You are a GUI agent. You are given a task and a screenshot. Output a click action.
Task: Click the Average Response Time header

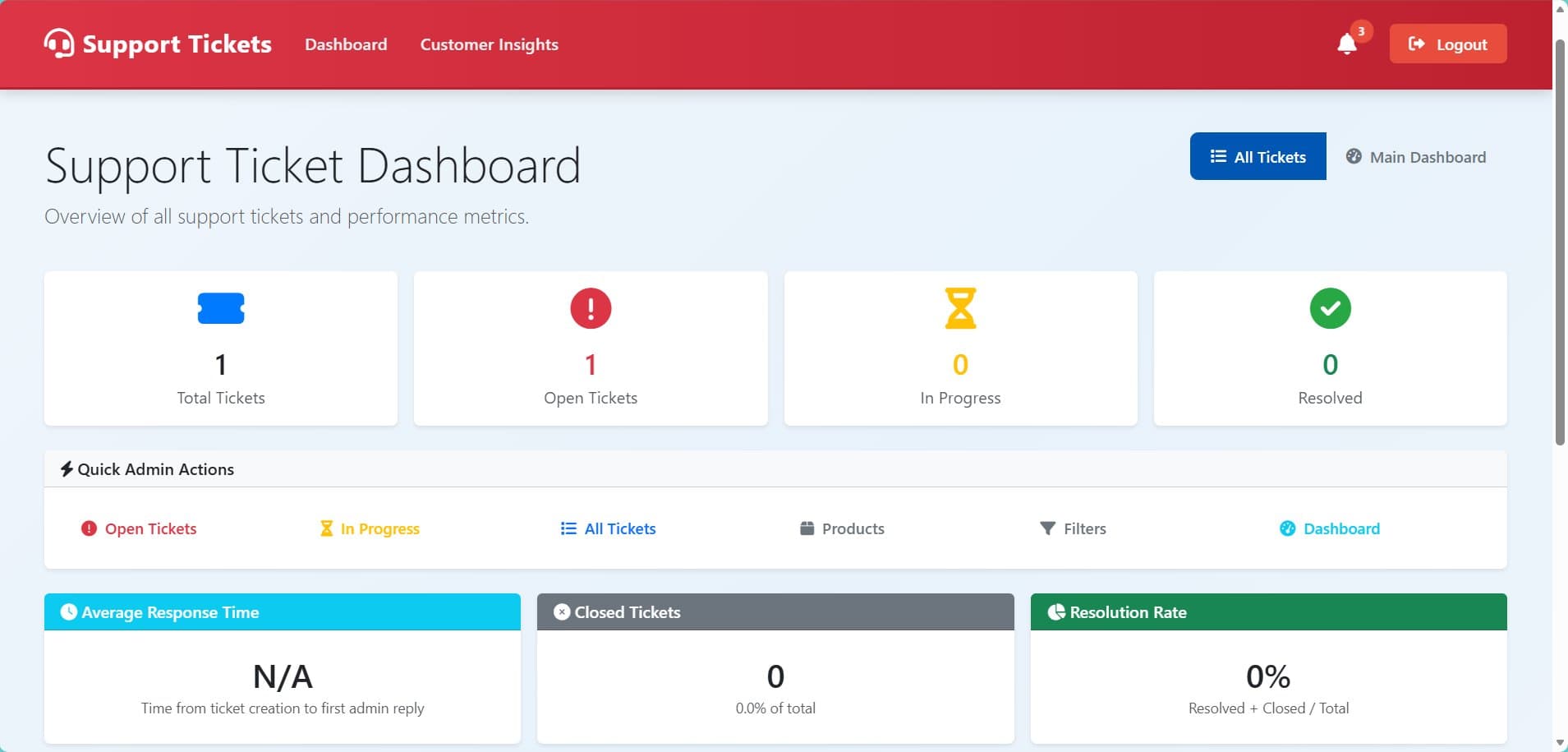[283, 611]
